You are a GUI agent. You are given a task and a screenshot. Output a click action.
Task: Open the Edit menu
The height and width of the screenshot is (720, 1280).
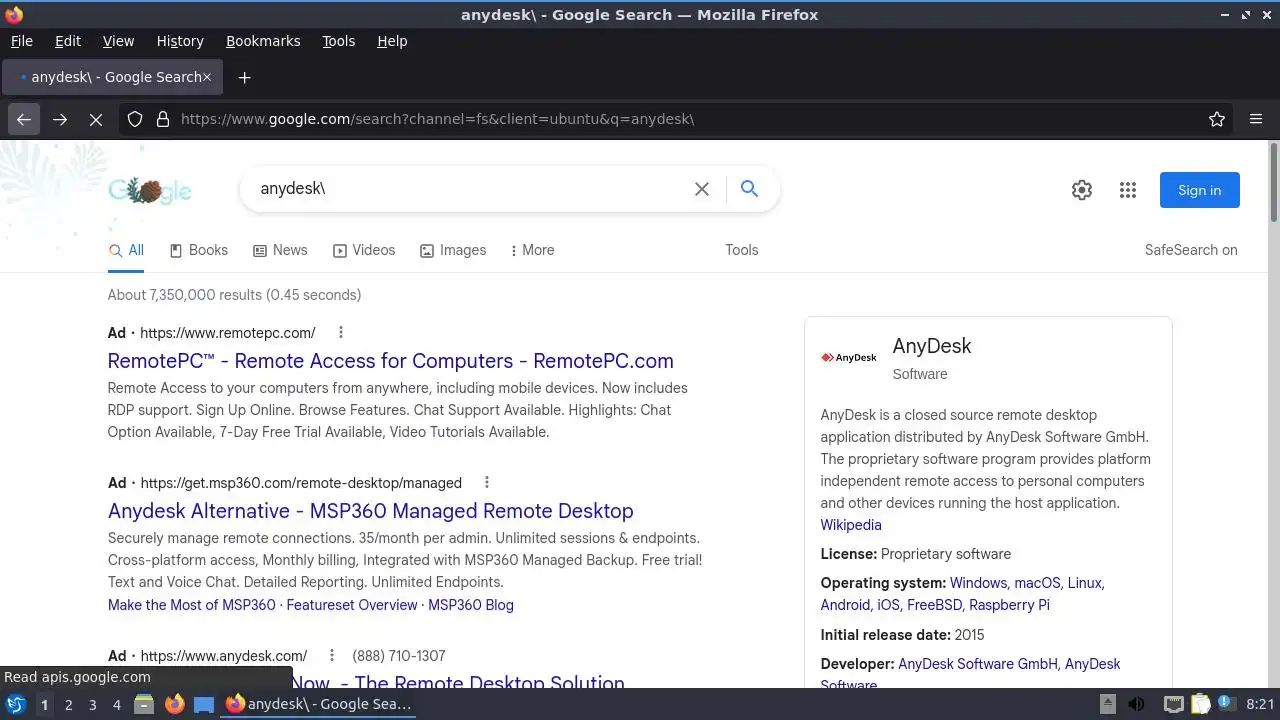(x=68, y=41)
